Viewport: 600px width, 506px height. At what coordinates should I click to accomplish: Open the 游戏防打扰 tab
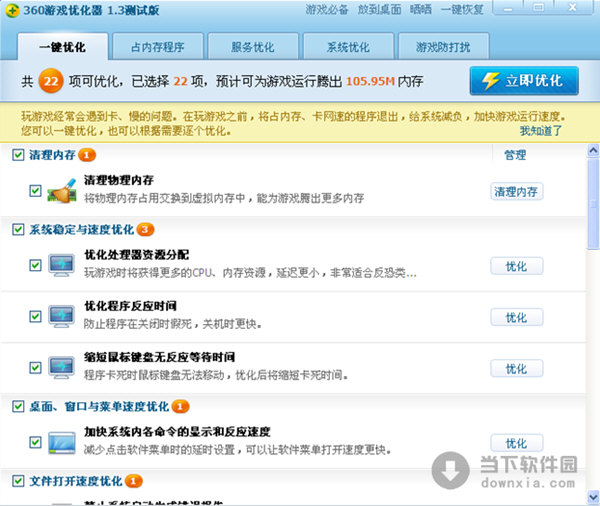click(x=443, y=47)
